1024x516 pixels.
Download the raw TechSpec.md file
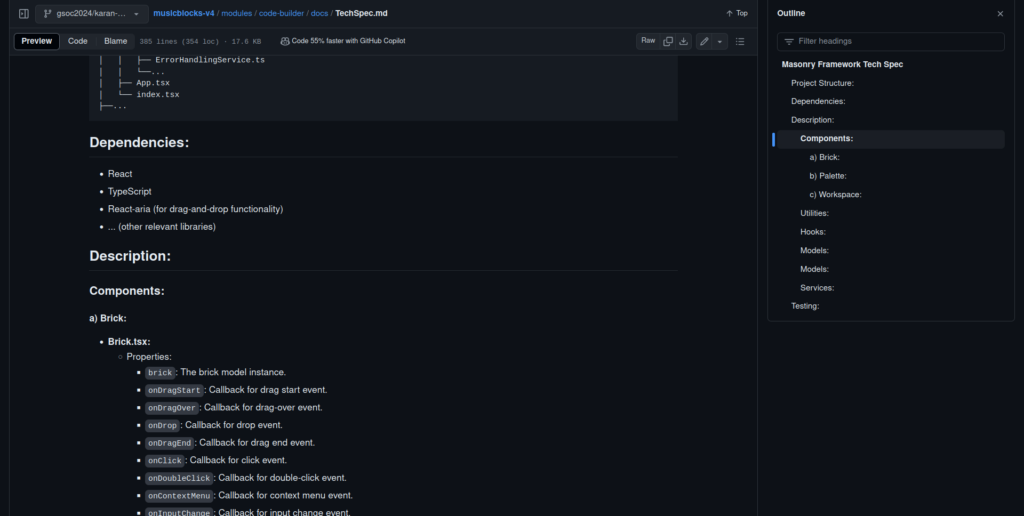684,41
